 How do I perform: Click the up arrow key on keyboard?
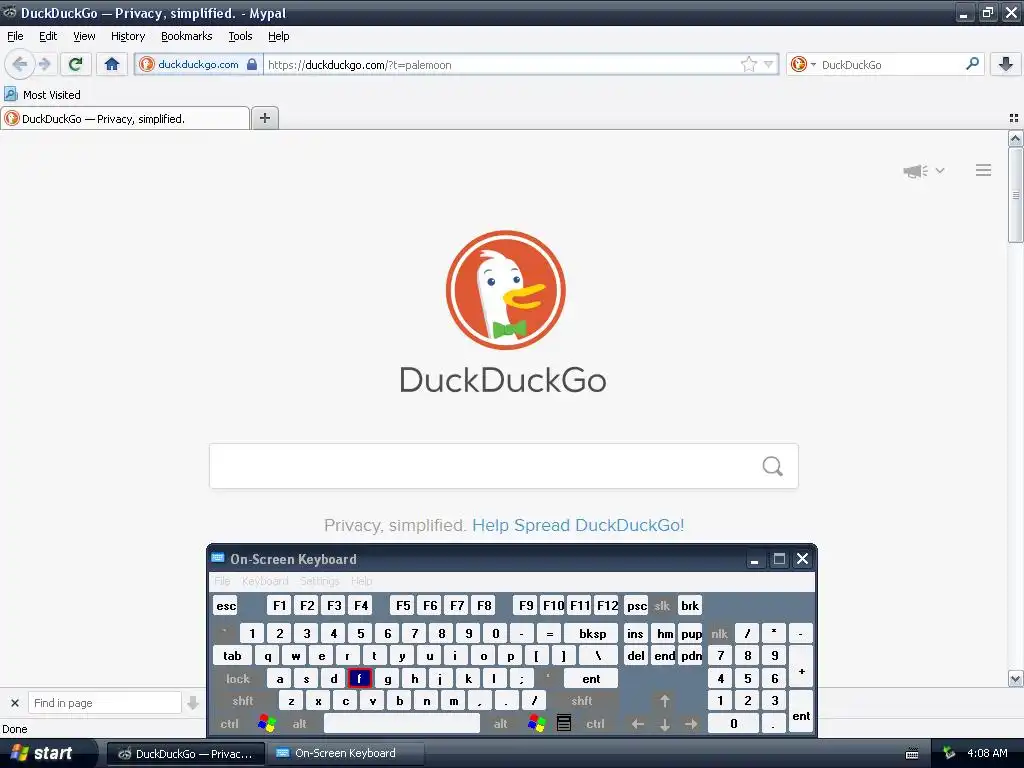click(x=664, y=701)
